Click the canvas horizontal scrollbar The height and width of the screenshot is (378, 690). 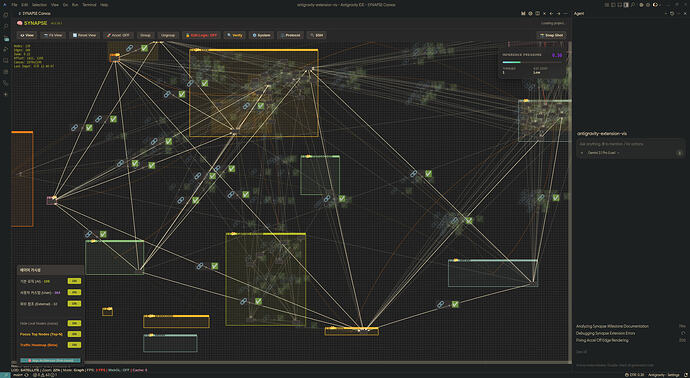coord(290,363)
